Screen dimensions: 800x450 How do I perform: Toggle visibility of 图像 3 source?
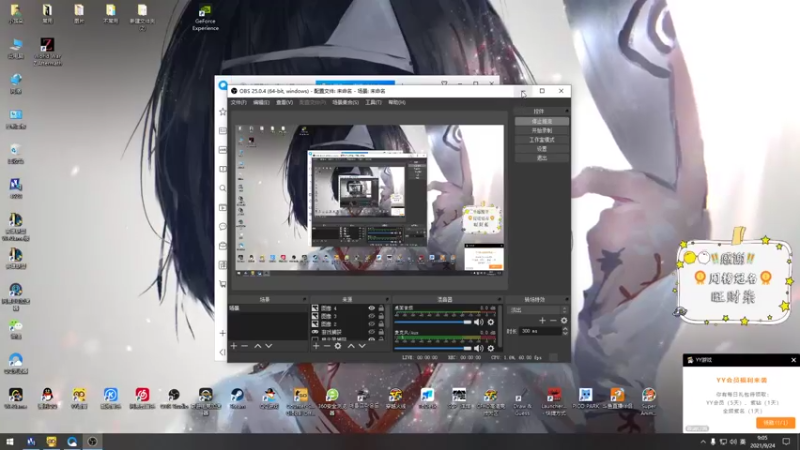tap(371, 316)
